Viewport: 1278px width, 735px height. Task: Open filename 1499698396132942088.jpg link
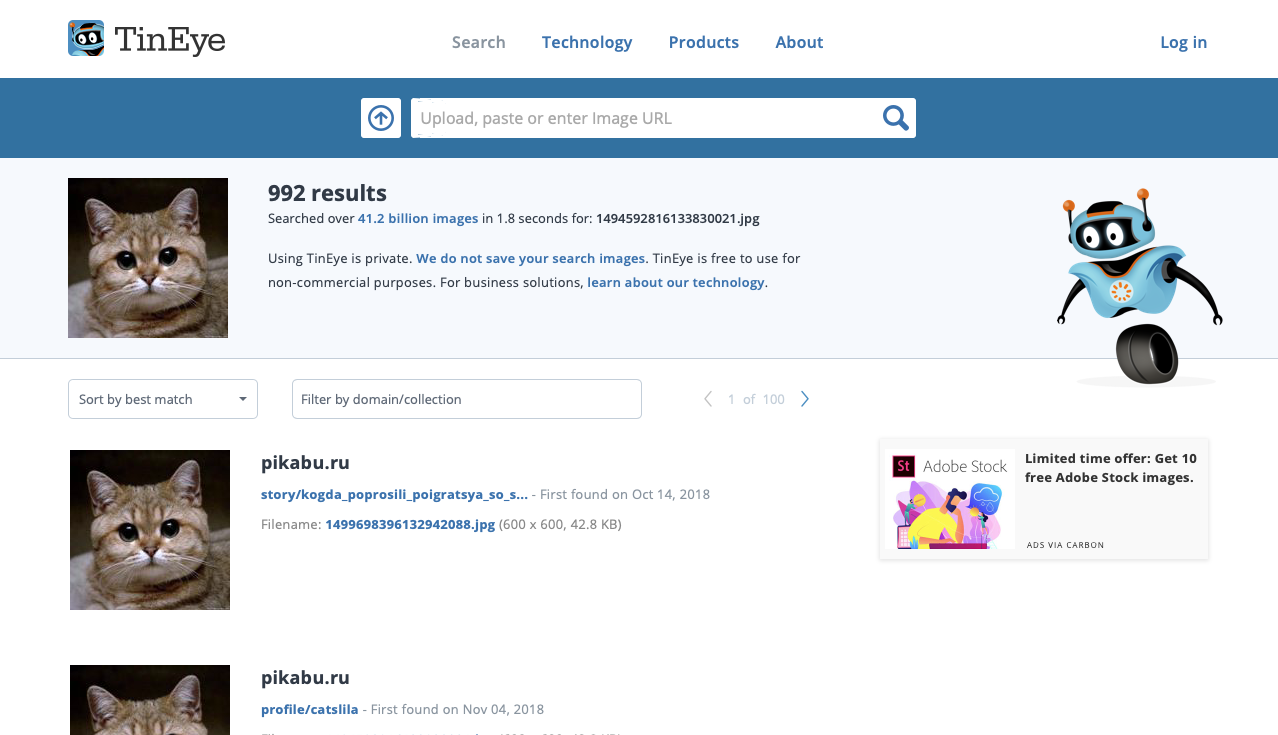tap(410, 524)
